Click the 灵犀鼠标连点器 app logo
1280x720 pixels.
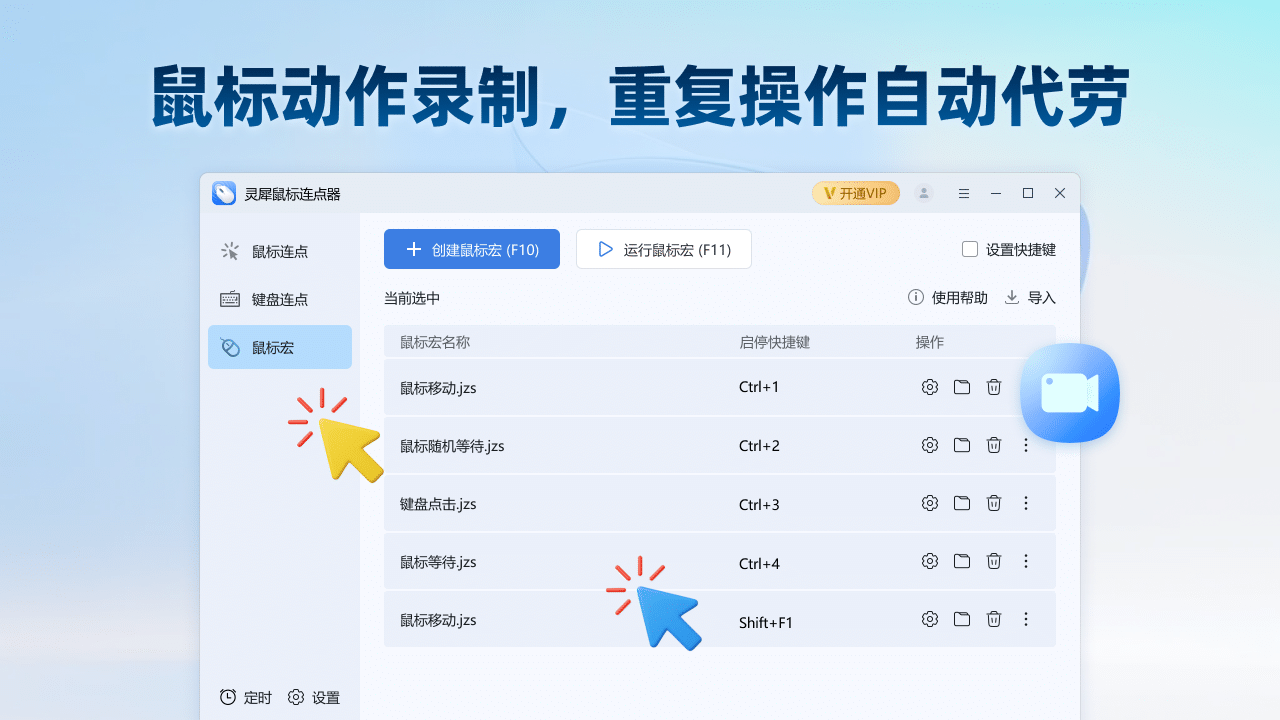[224, 193]
